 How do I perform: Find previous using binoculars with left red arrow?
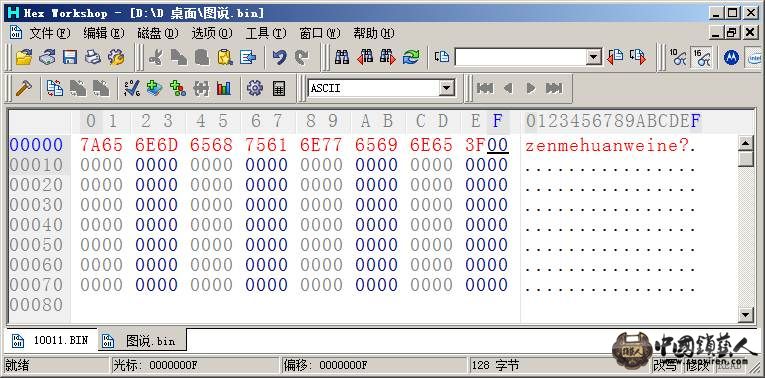(365, 58)
